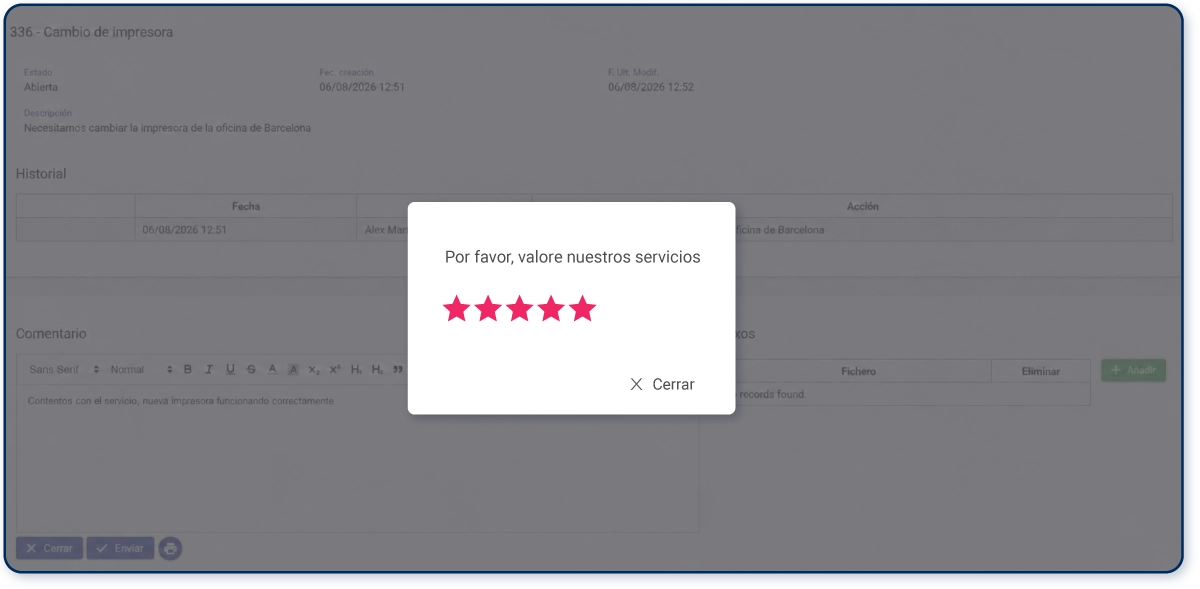This screenshot has height=589, width=1200.
Task: Toggle underline formatting in comment toolbar
Action: click(x=230, y=370)
